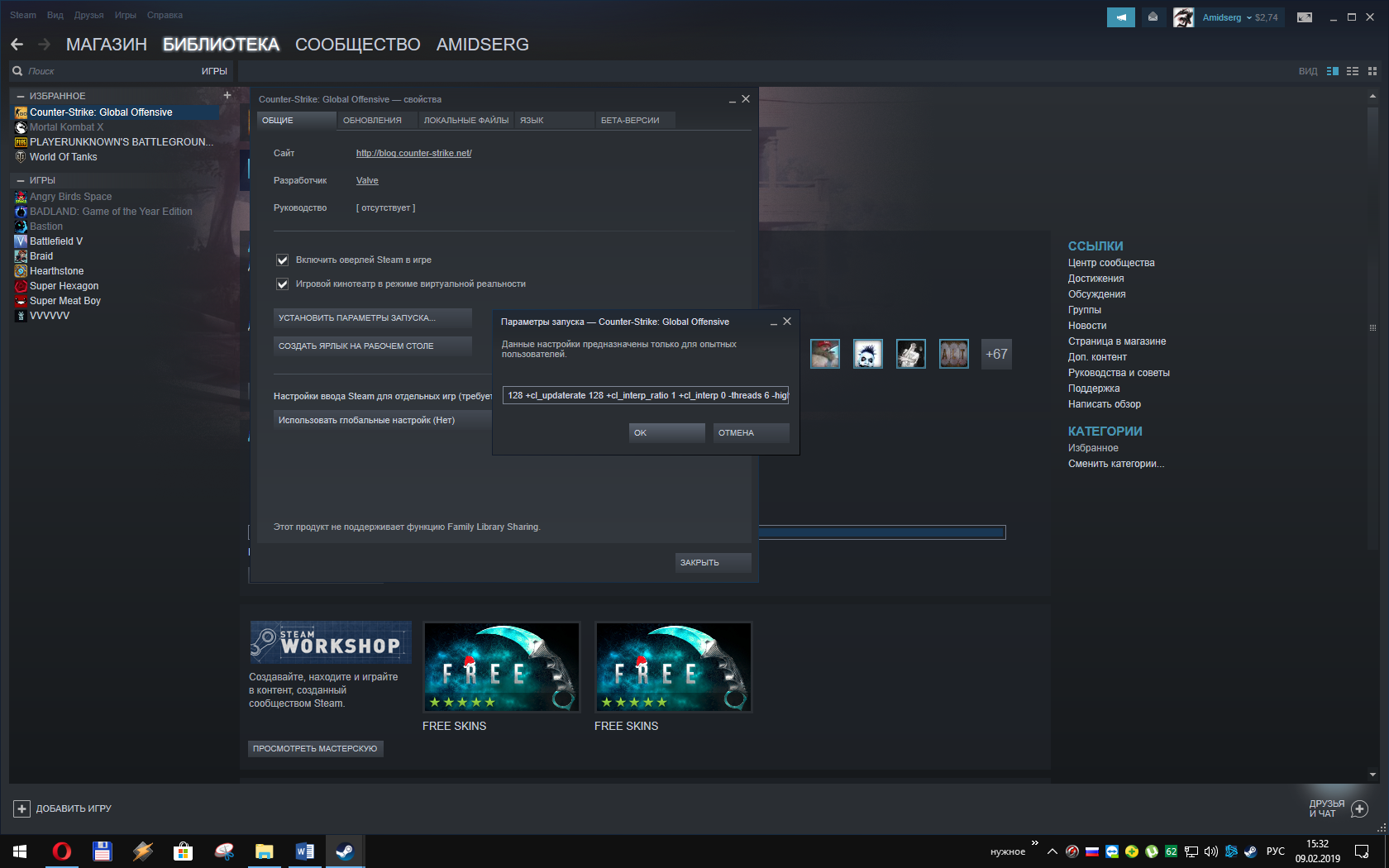Screen dimensions: 1389x868
Task: Click the volume icon in system tray
Action: tap(1211, 851)
